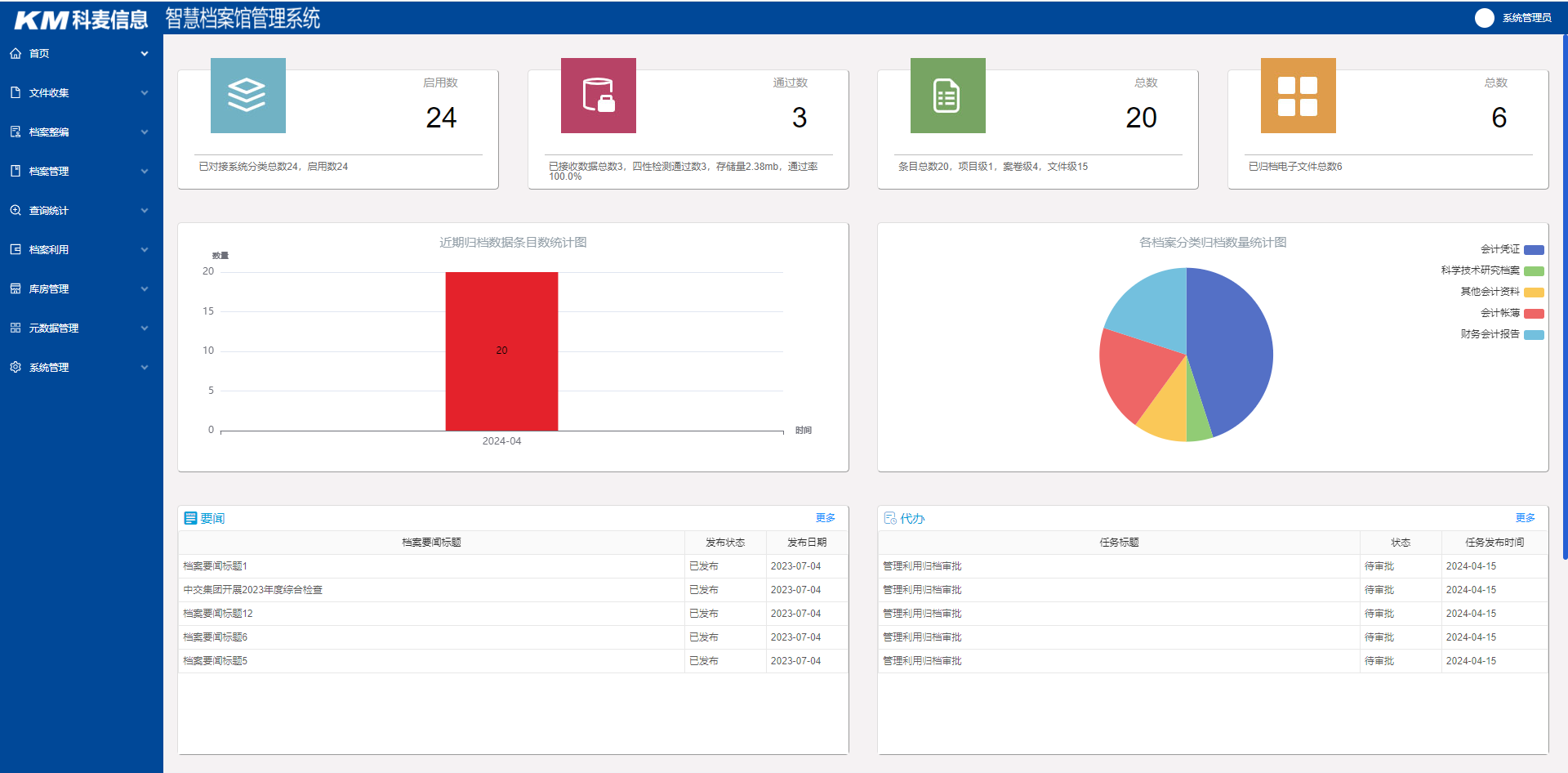Expand the 档案整编 menu chevron
The height and width of the screenshot is (773, 1568).
(x=145, y=132)
